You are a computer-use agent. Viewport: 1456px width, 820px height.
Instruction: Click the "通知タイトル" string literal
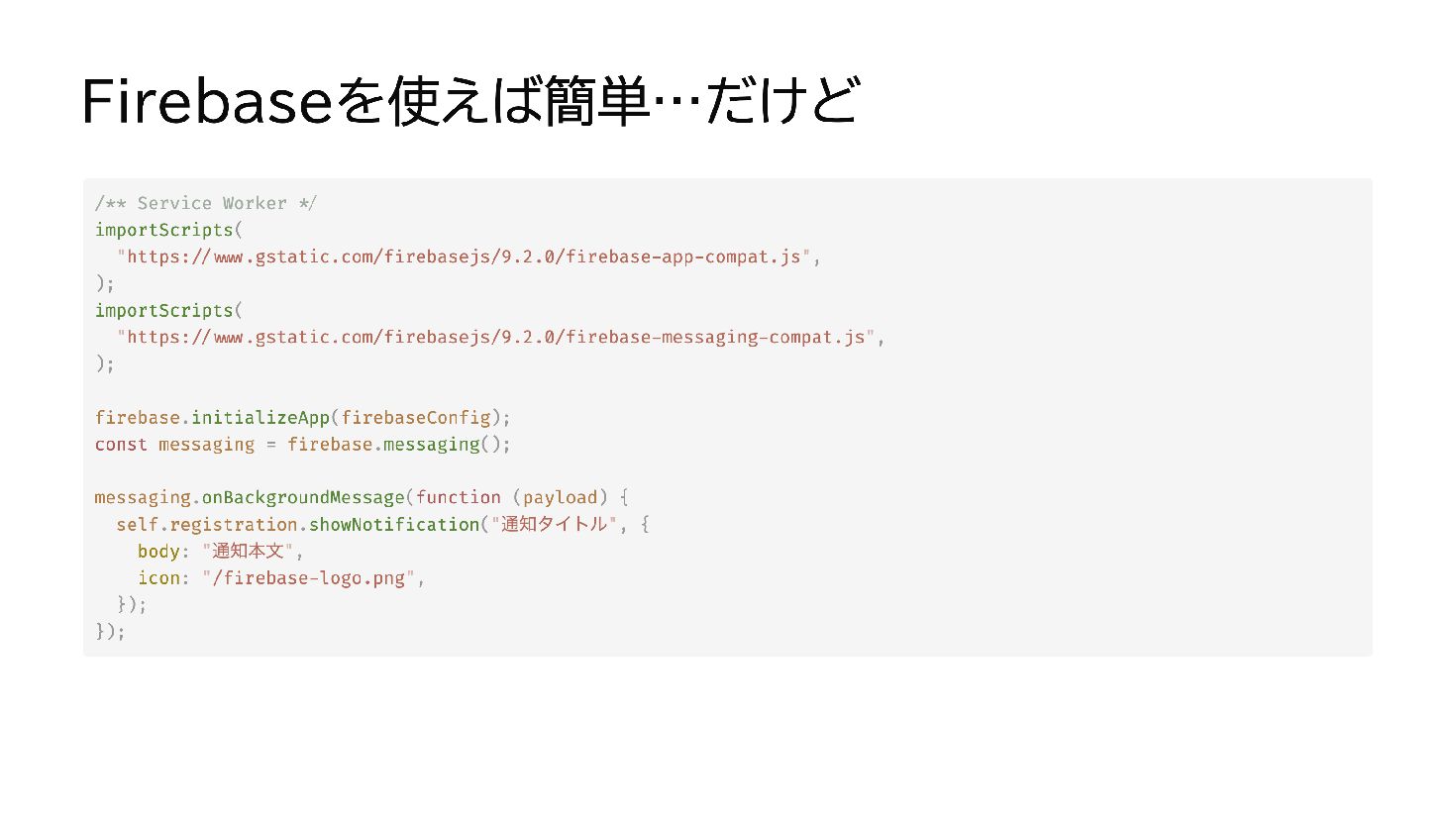point(555,524)
